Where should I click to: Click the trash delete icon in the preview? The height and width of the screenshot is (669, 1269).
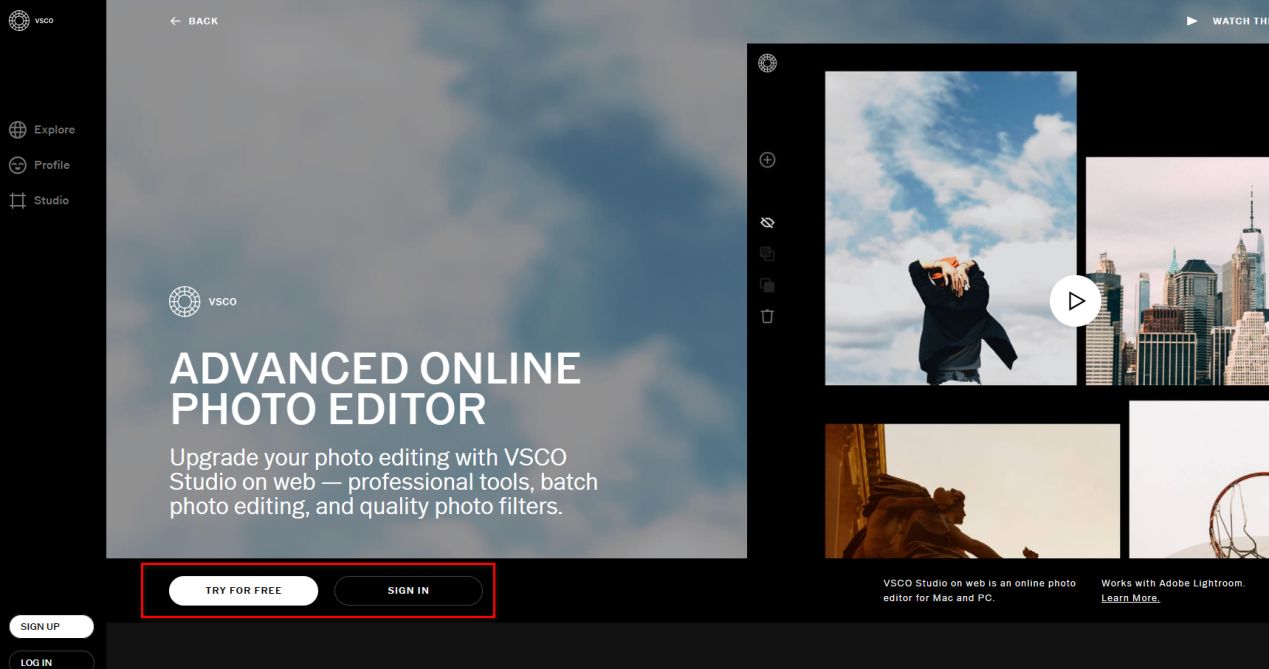click(x=767, y=316)
